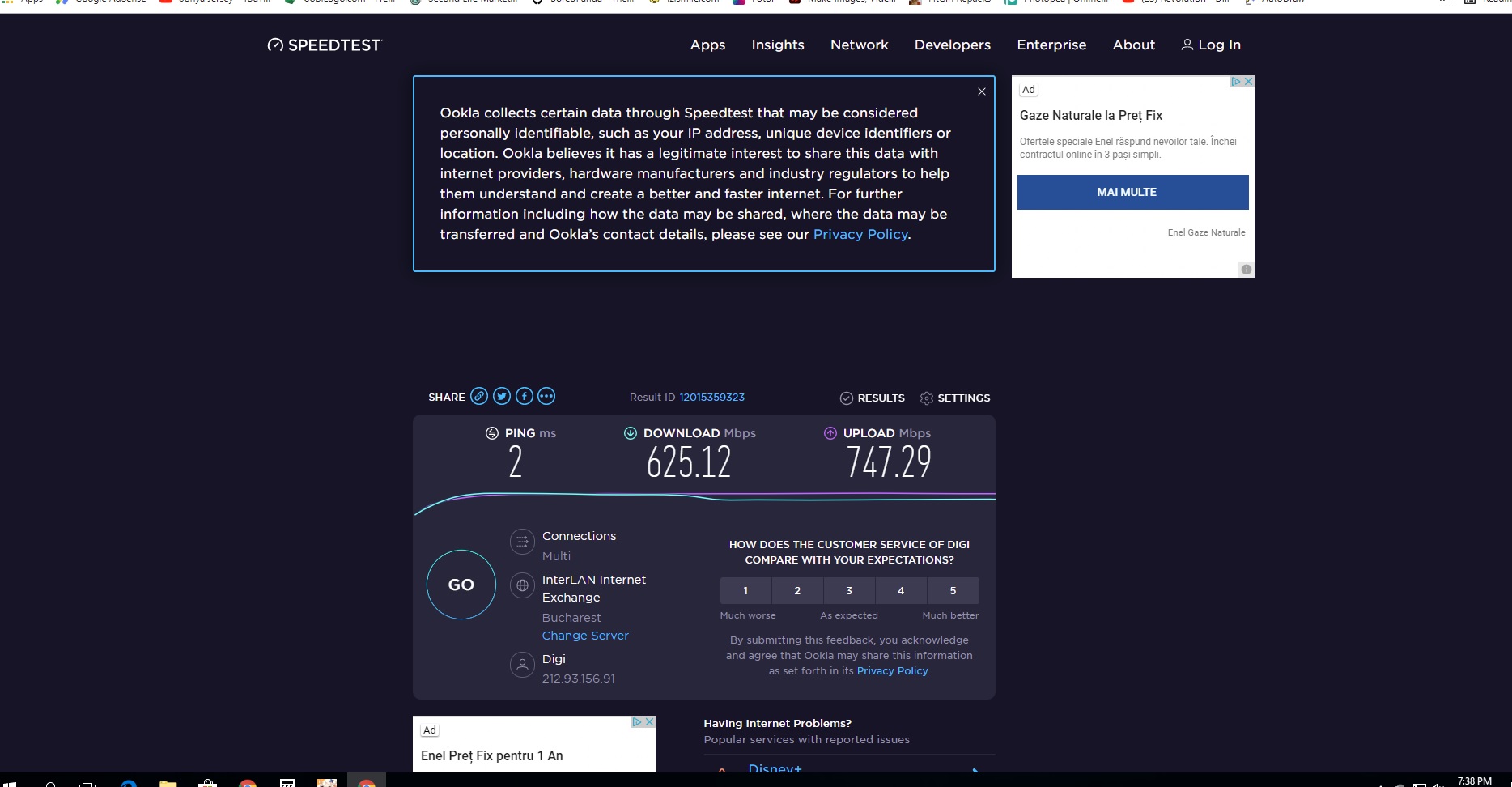Share result on Twitter icon
The image size is (1512, 787).
[502, 396]
